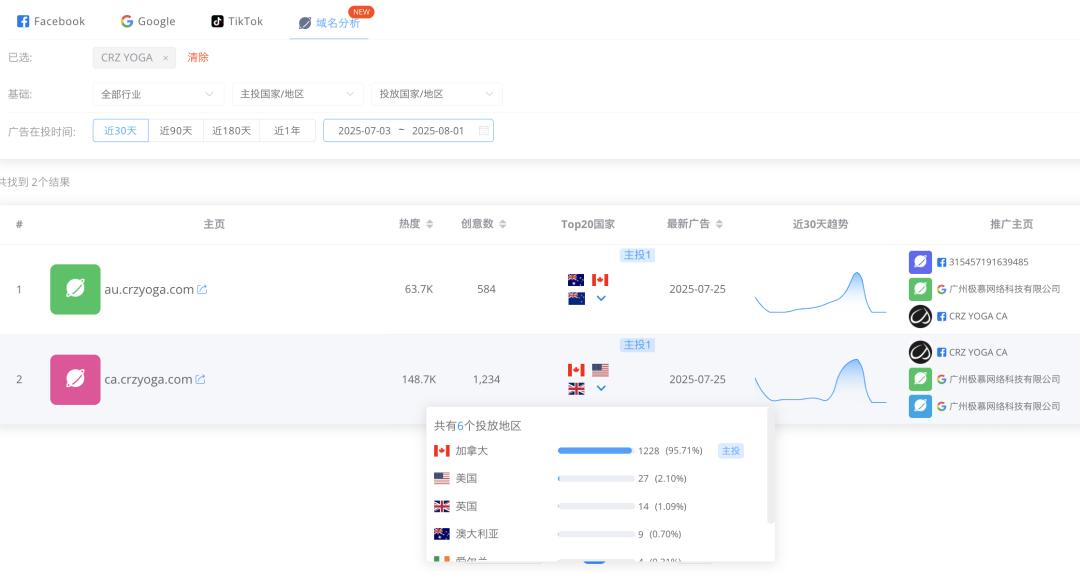Open CRZ YOGA CA page in first row
This screenshot has height=575, width=1080.
tap(978, 316)
